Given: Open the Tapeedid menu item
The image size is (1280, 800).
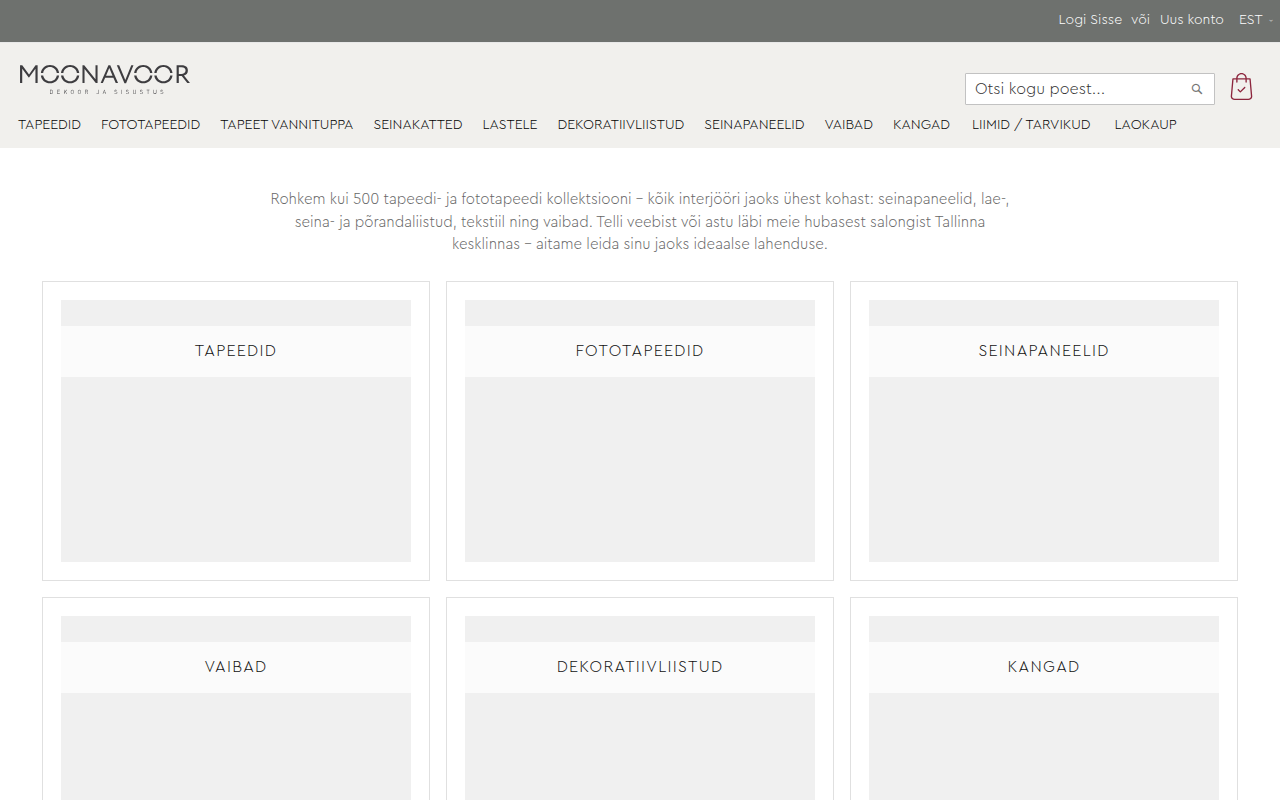Looking at the screenshot, I should [x=50, y=125].
